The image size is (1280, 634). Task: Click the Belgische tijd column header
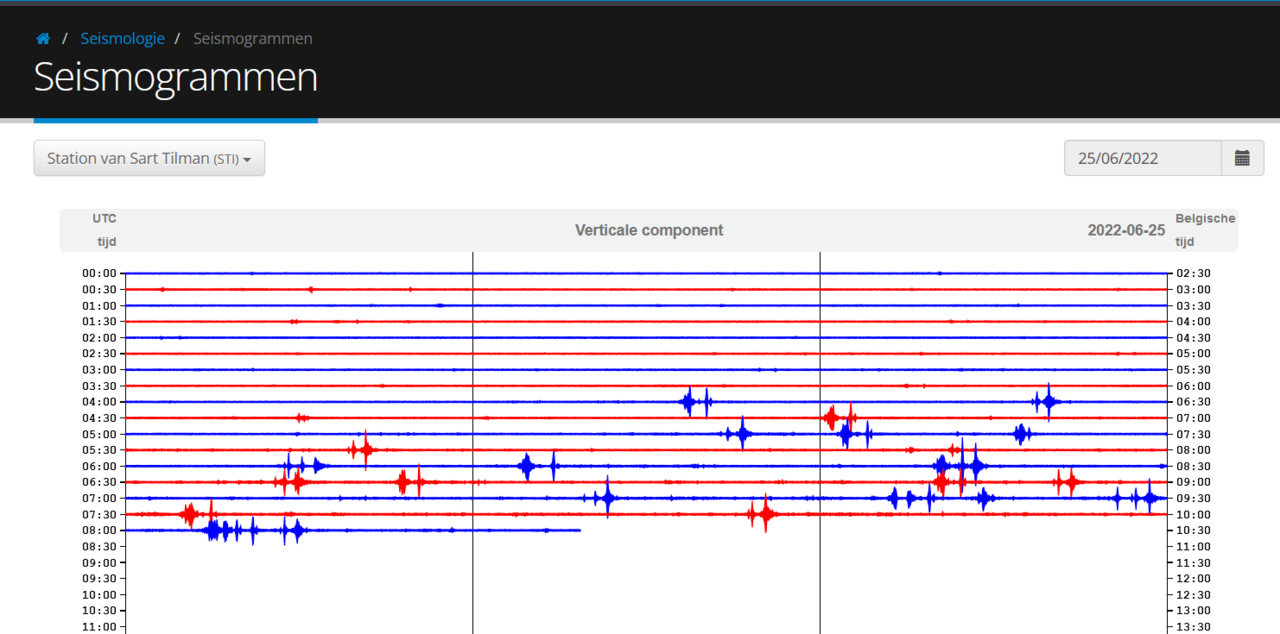tap(1205, 230)
